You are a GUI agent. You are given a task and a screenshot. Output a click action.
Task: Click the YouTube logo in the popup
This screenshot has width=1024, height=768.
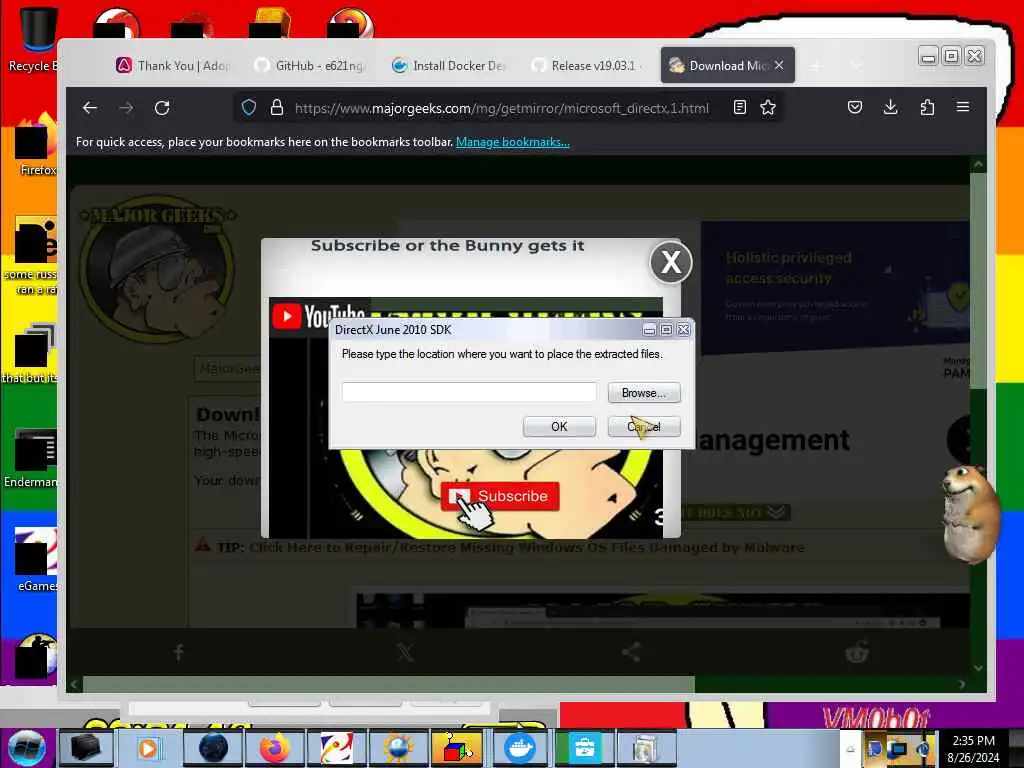319,317
